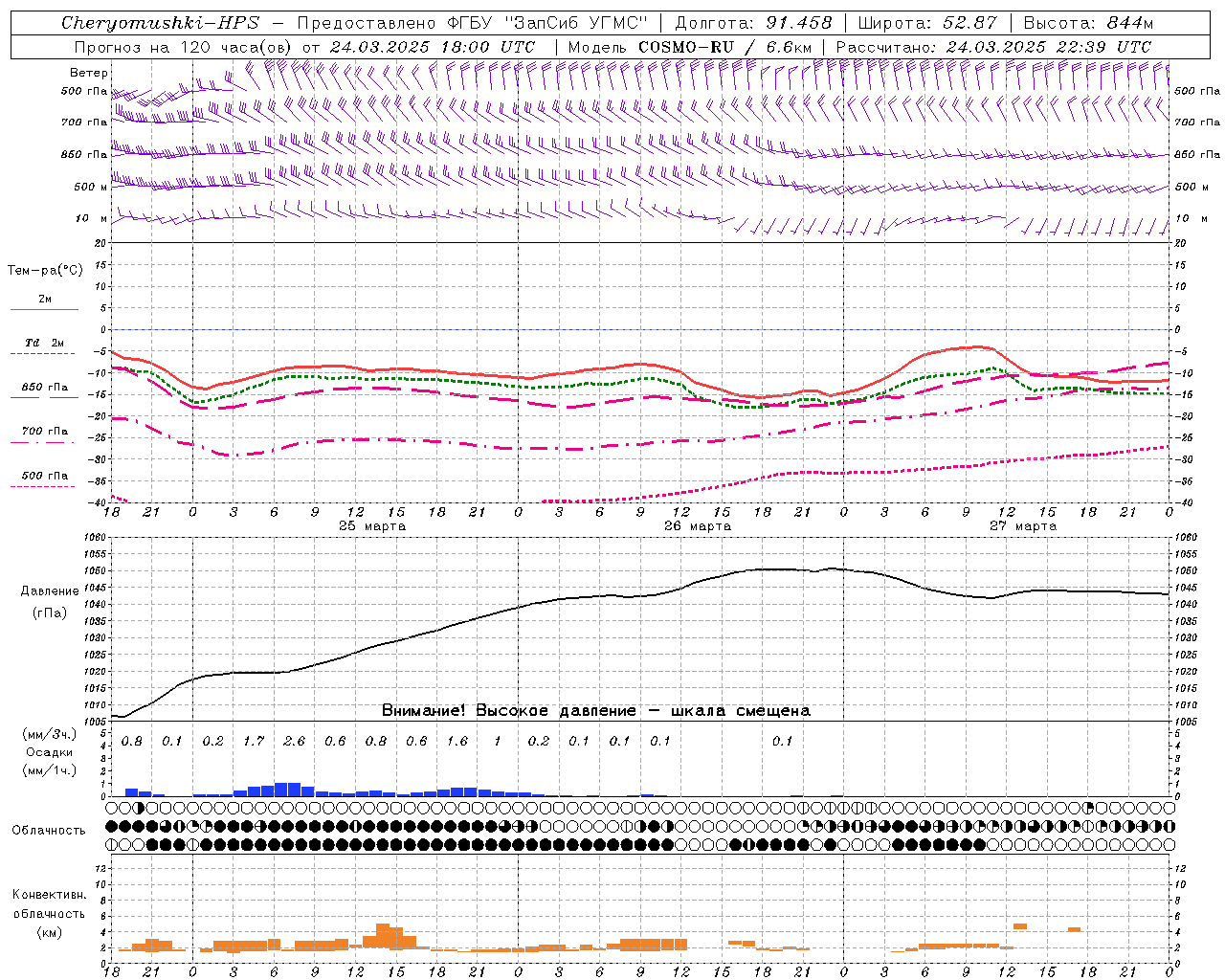1225x980 pixels.
Task: Select the provider text ЗапСиб УГМС
Action: point(582,23)
